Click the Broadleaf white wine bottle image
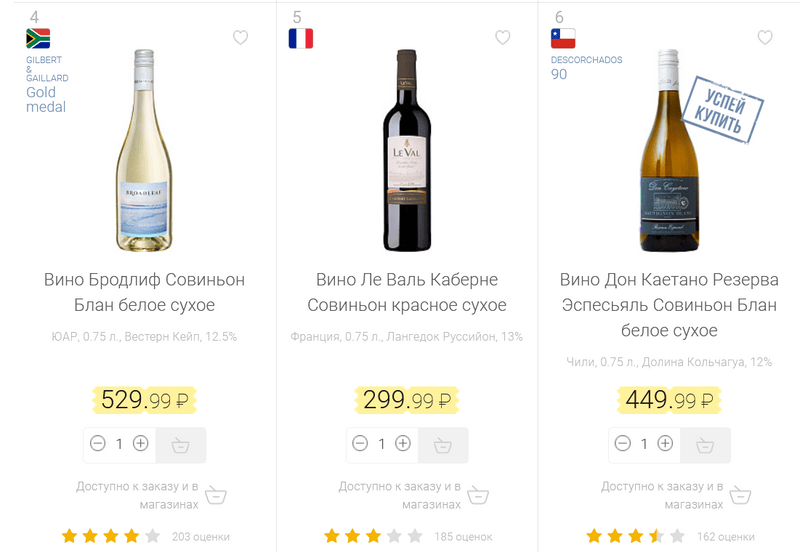This screenshot has width=800, height=552. pos(144,150)
